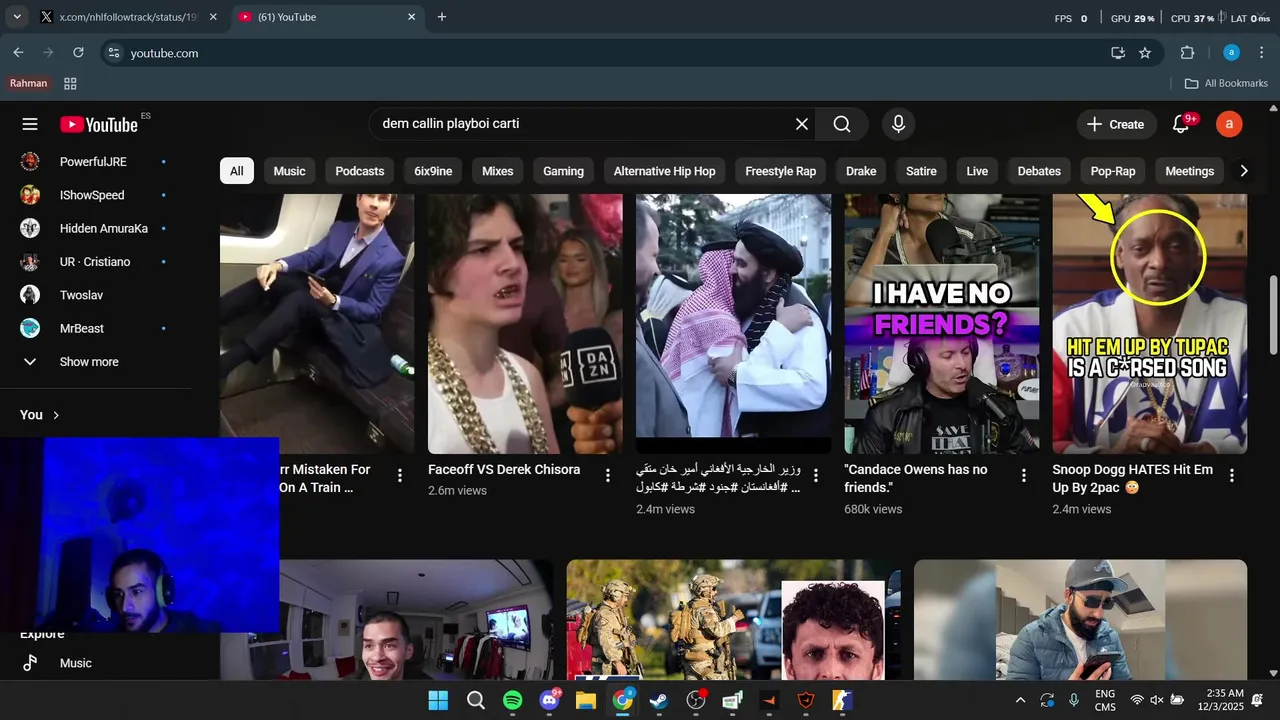Open the tab search dropdown arrow
Screen dimensions: 1280x720
16,17
